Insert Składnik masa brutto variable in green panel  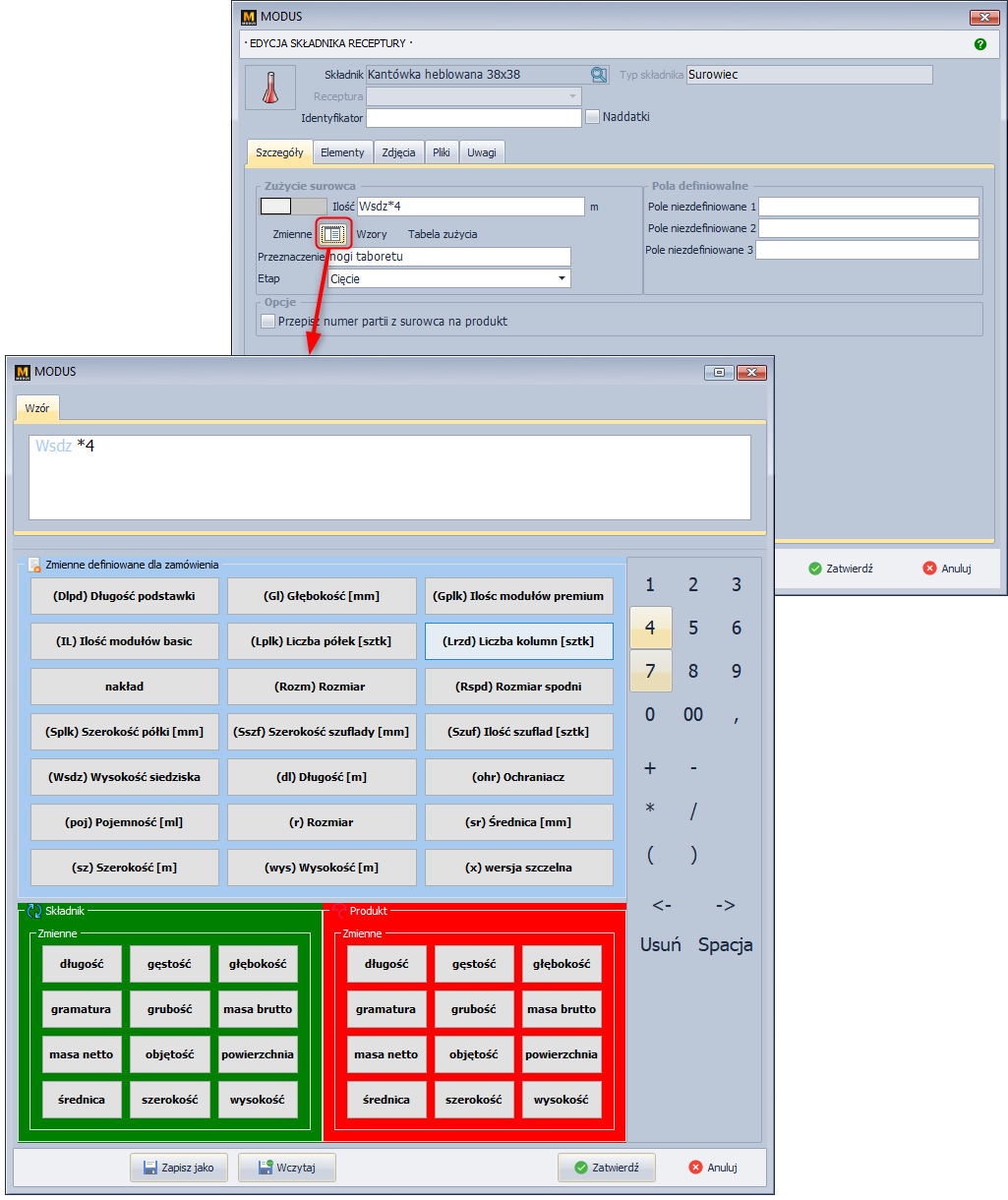point(258,1009)
